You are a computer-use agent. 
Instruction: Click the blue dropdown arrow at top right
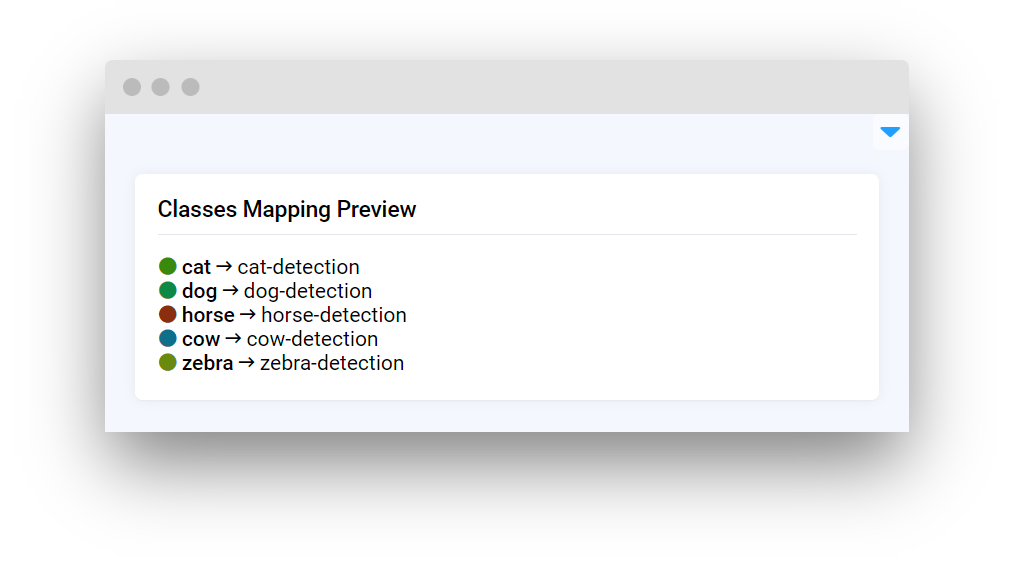tap(890, 132)
